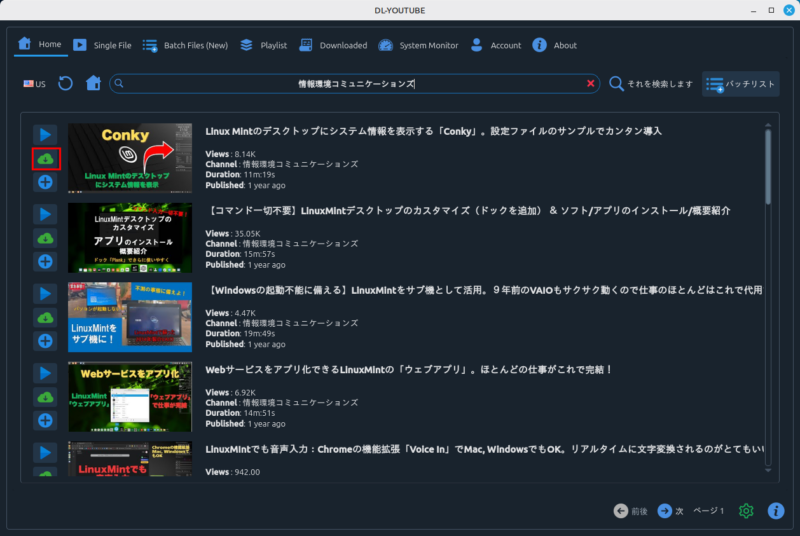
Task: Open the System Monitor tab
Action: tap(418, 45)
